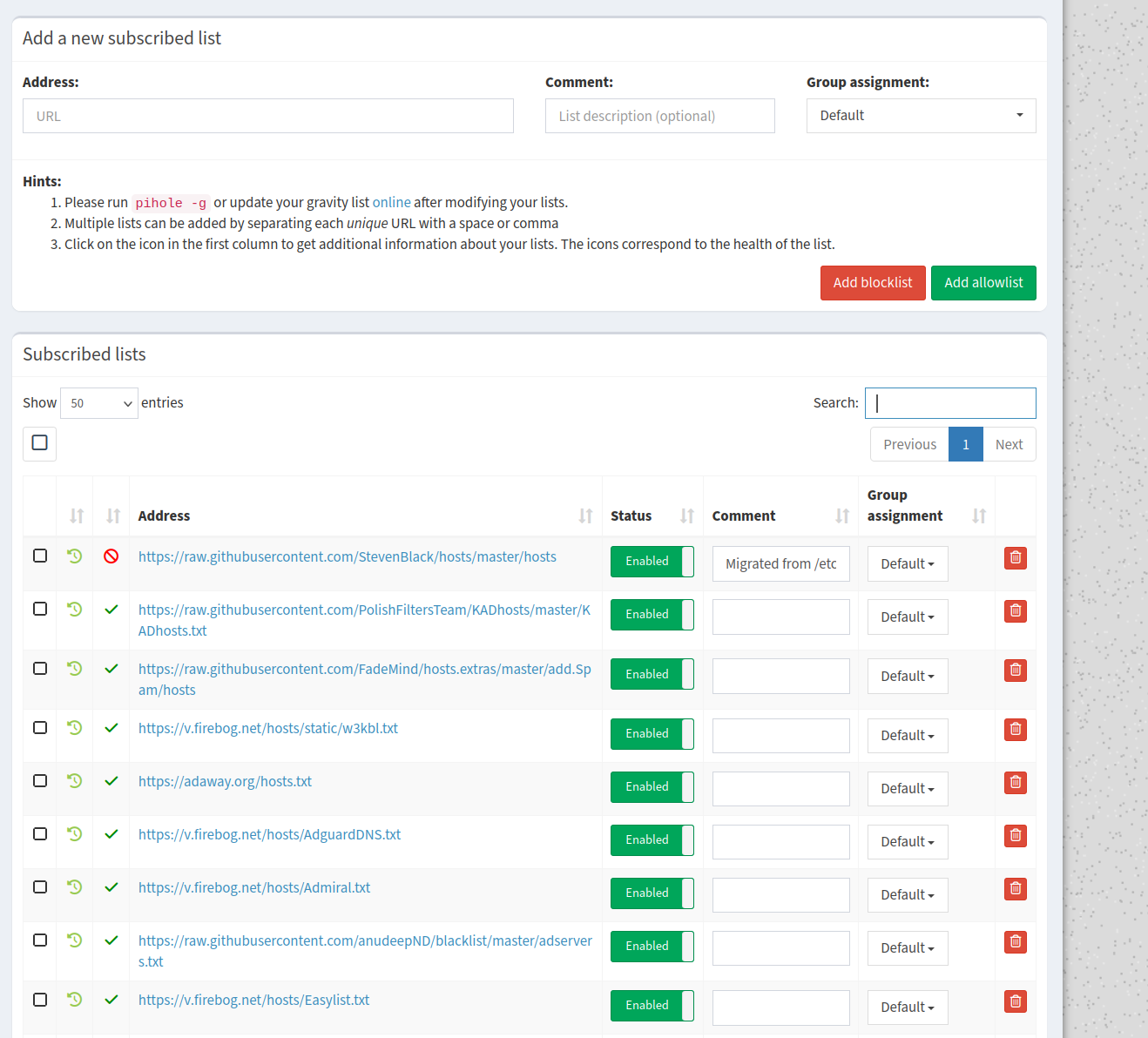Viewport: 1148px width, 1038px height.
Task: Open the Show entries count dropdown
Action: point(99,403)
